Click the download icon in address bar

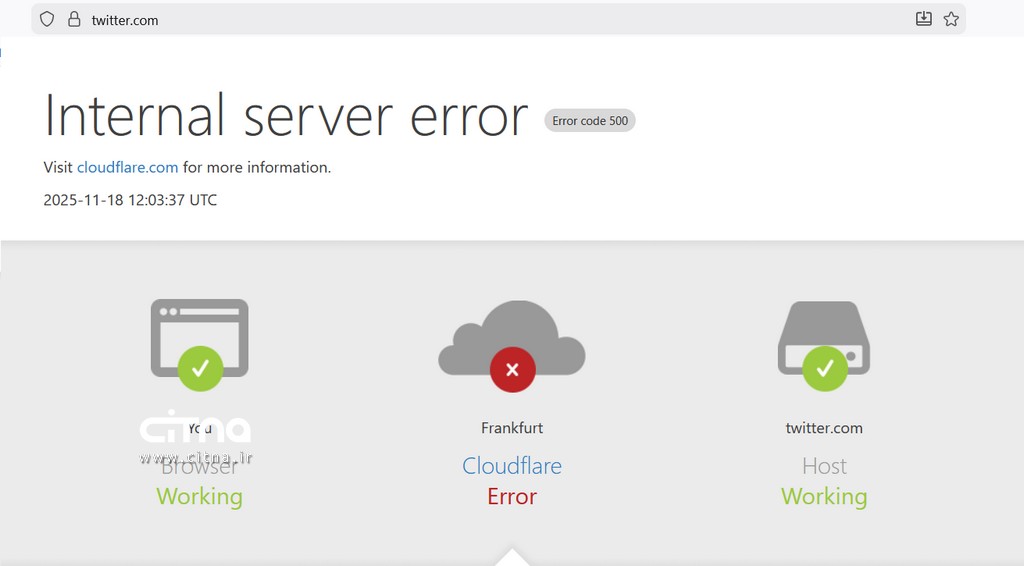(924, 19)
